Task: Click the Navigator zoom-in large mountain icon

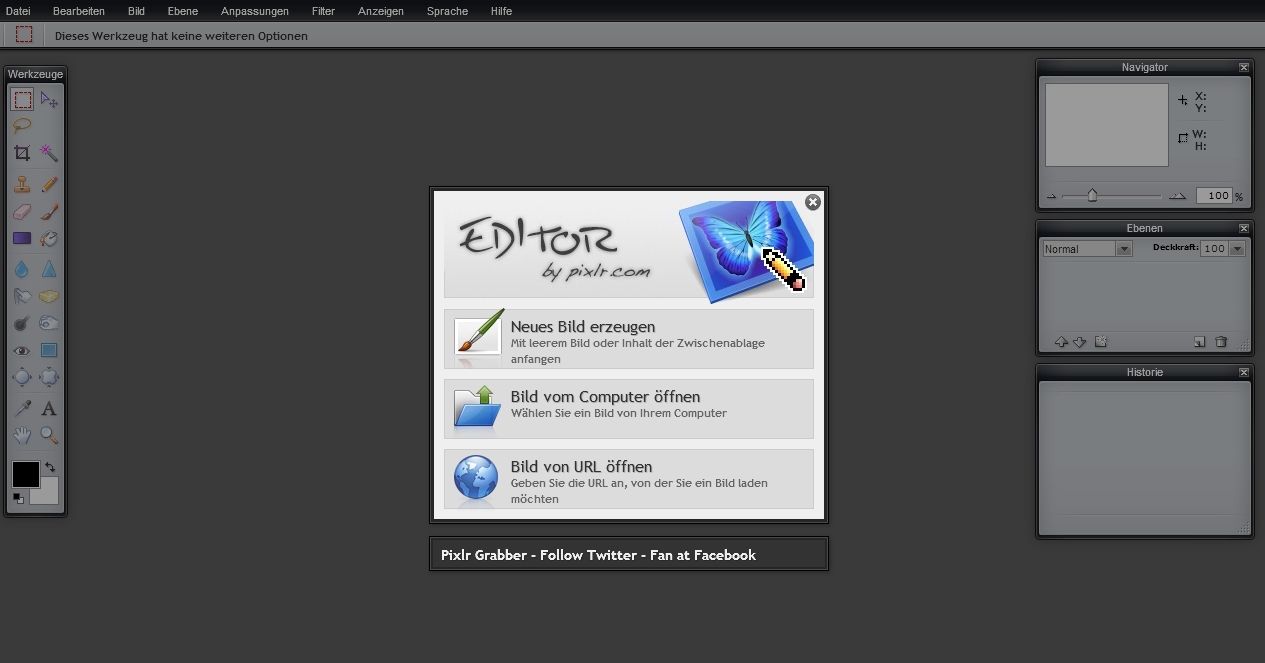Action: [1178, 196]
